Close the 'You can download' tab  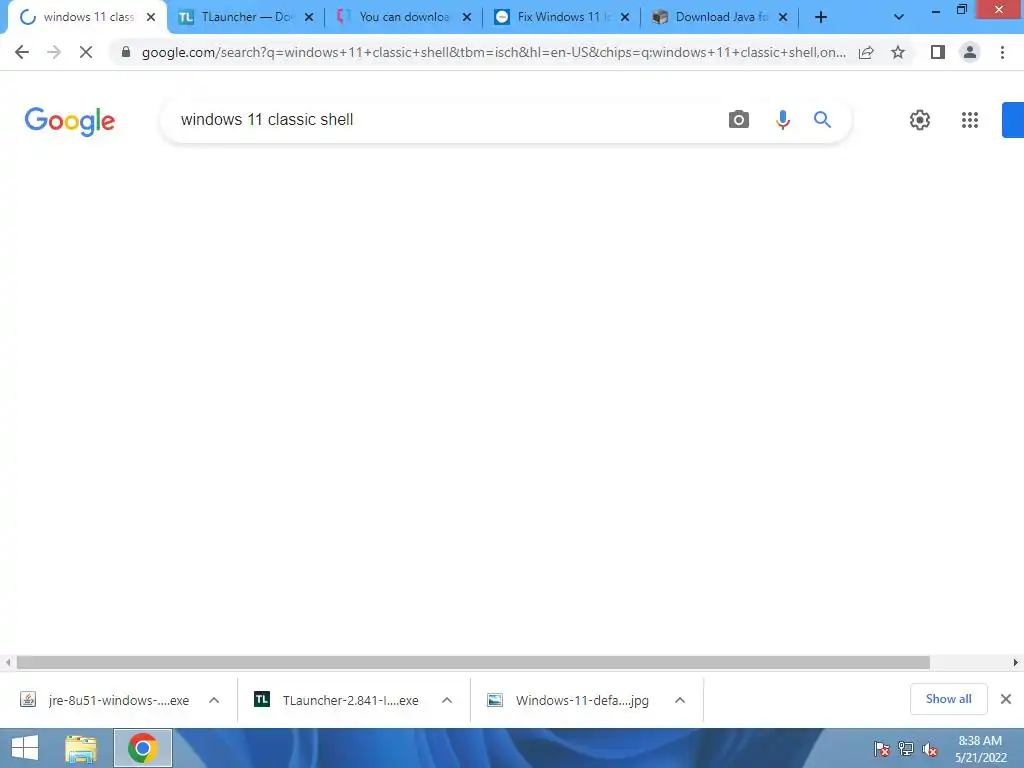(467, 18)
